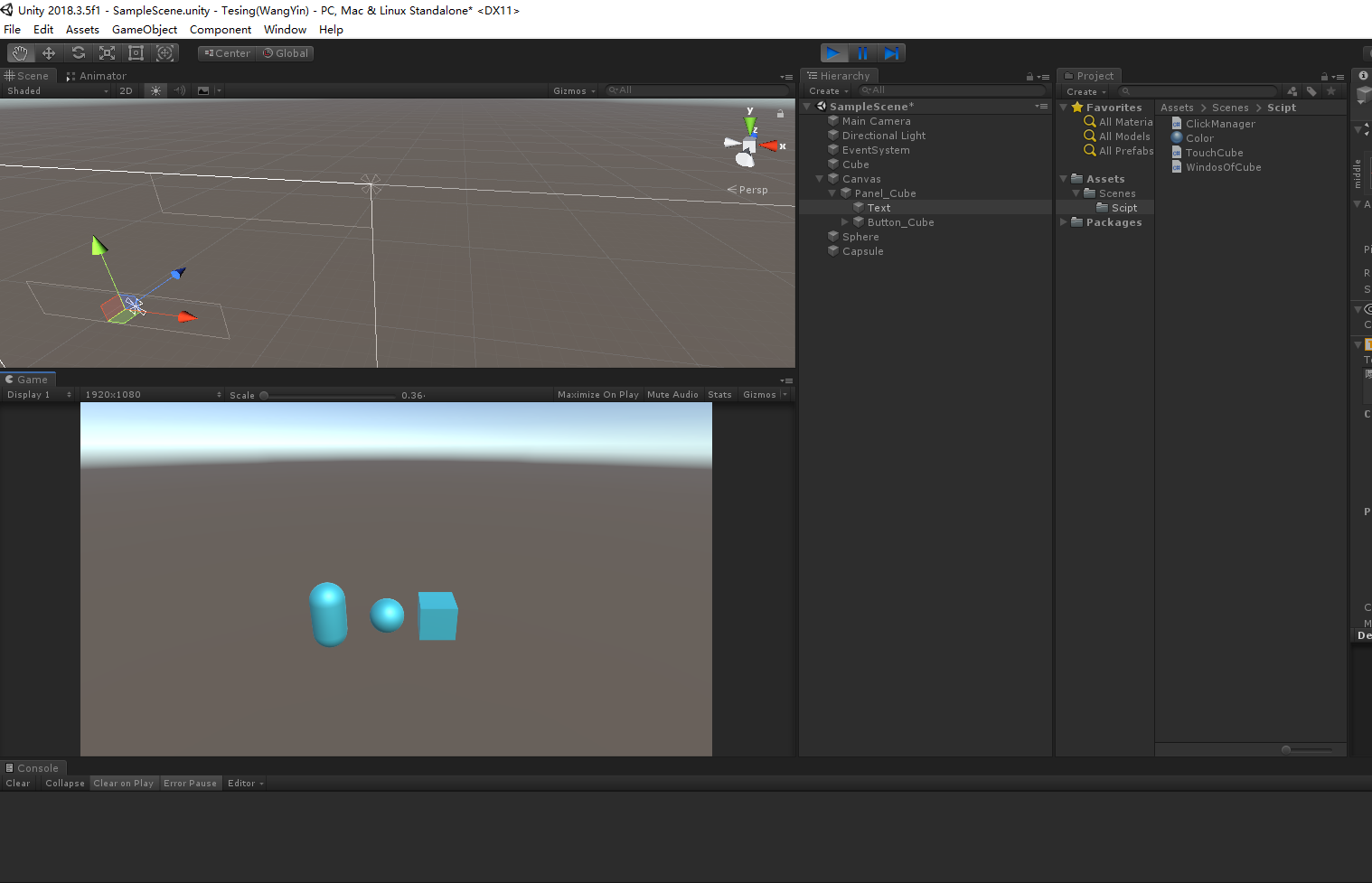Open Hierarchy Create dropdown
The width and height of the screenshot is (1372, 883).
[828, 90]
